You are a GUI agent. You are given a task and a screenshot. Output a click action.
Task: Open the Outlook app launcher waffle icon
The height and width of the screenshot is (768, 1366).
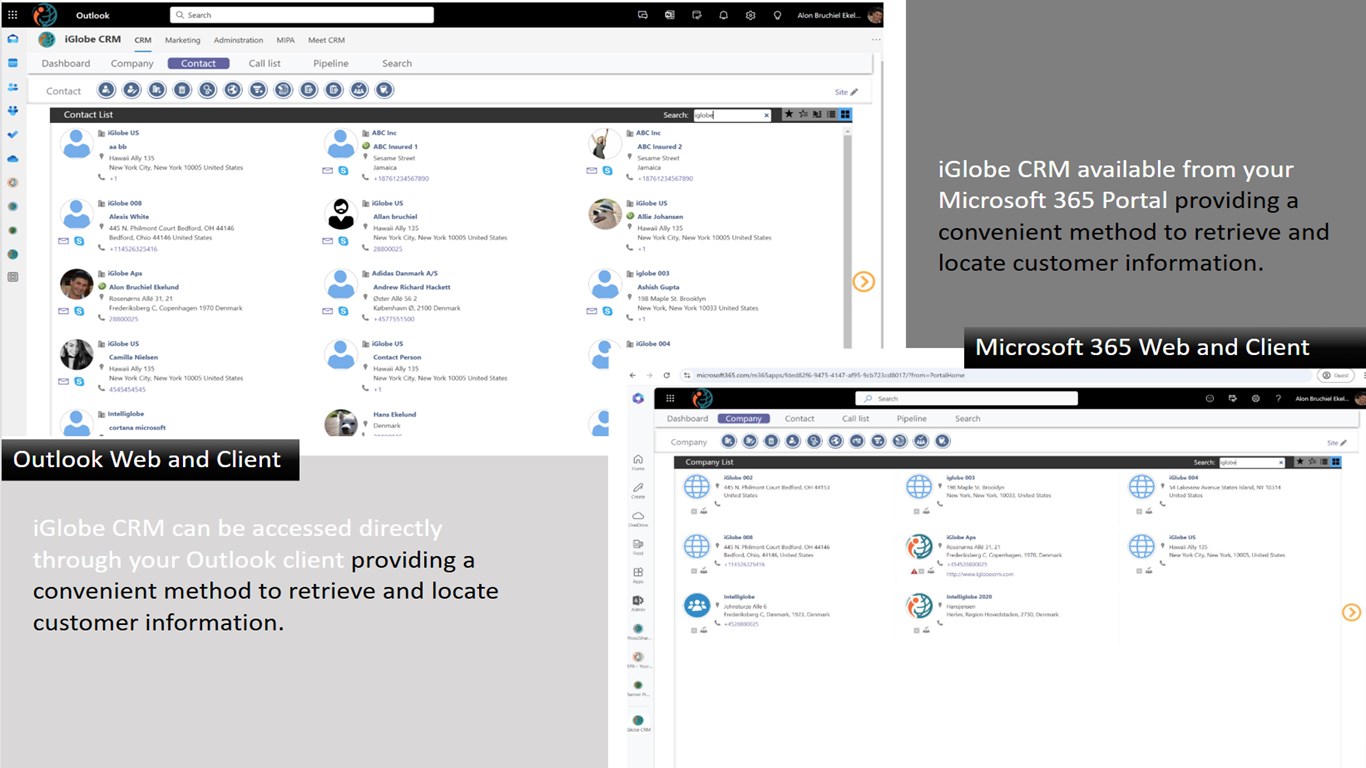12,15
